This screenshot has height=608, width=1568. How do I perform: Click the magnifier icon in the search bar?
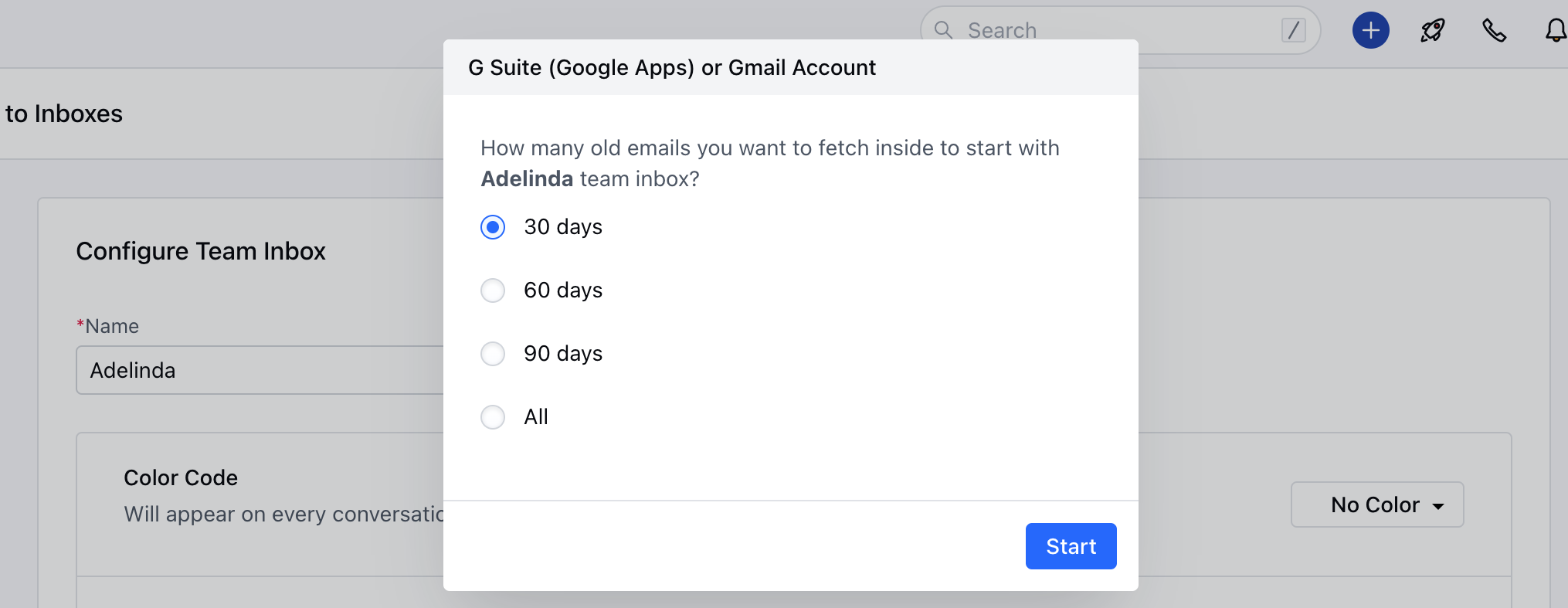pos(943,30)
